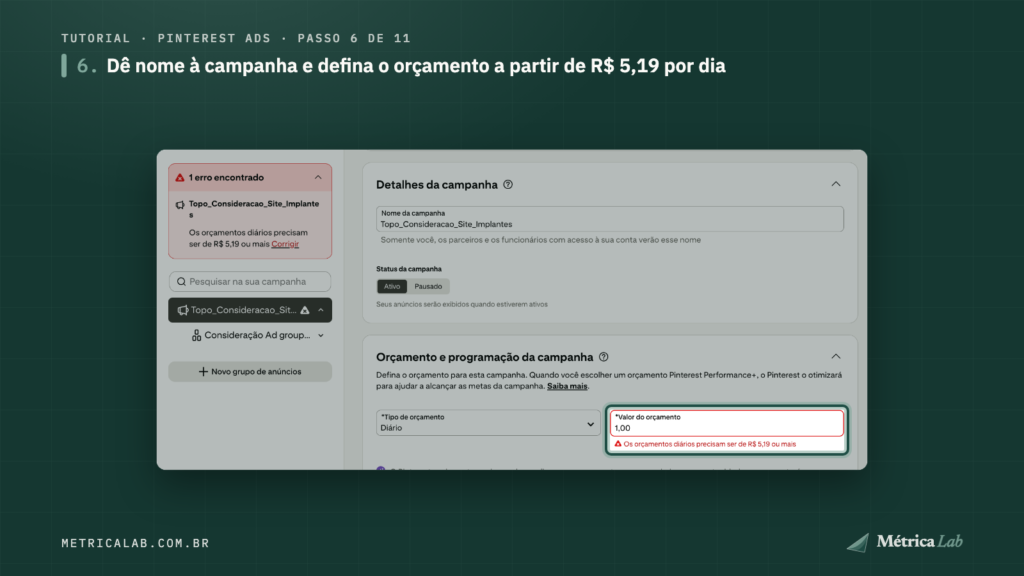Click the ad group icon beside Consideração
The image size is (1024, 576).
click(x=196, y=335)
